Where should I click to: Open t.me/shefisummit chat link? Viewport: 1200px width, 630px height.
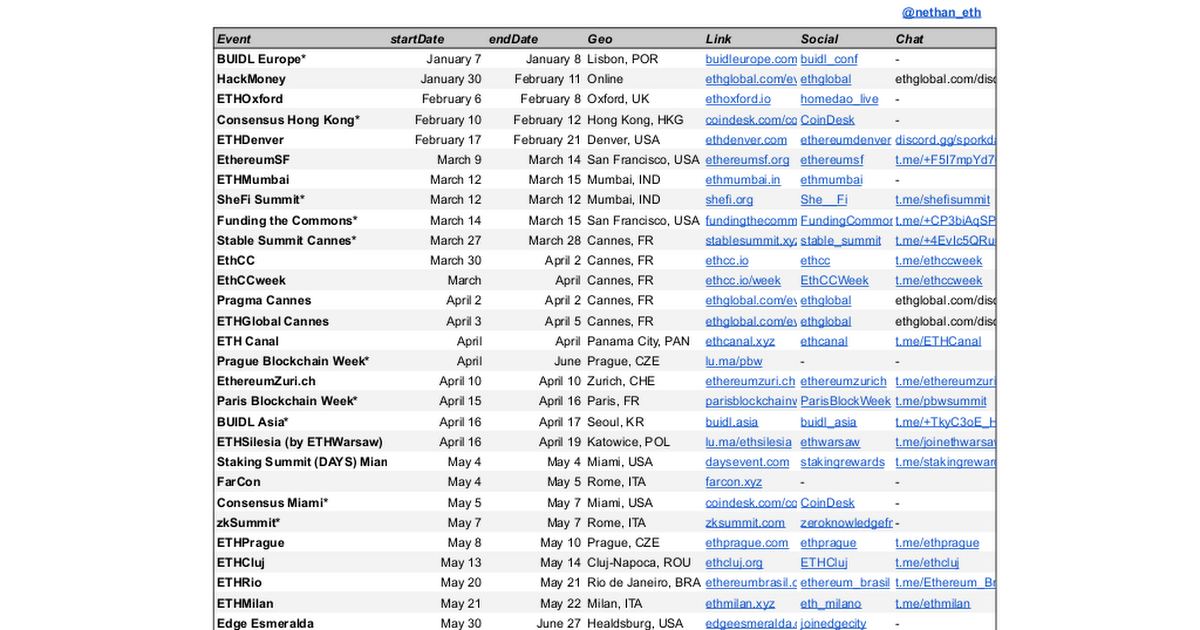click(942, 200)
